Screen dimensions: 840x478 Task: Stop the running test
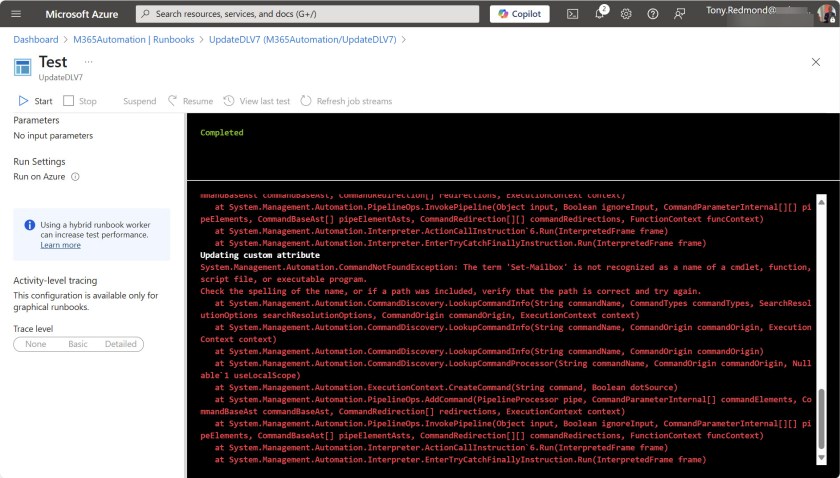[x=80, y=101]
